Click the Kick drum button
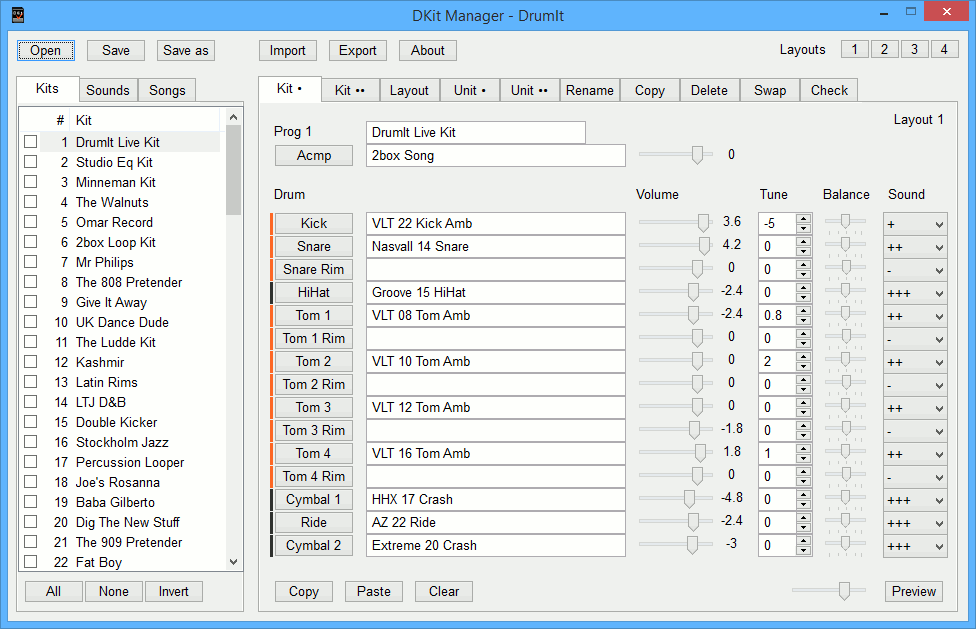The image size is (976, 629). pyautogui.click(x=314, y=223)
